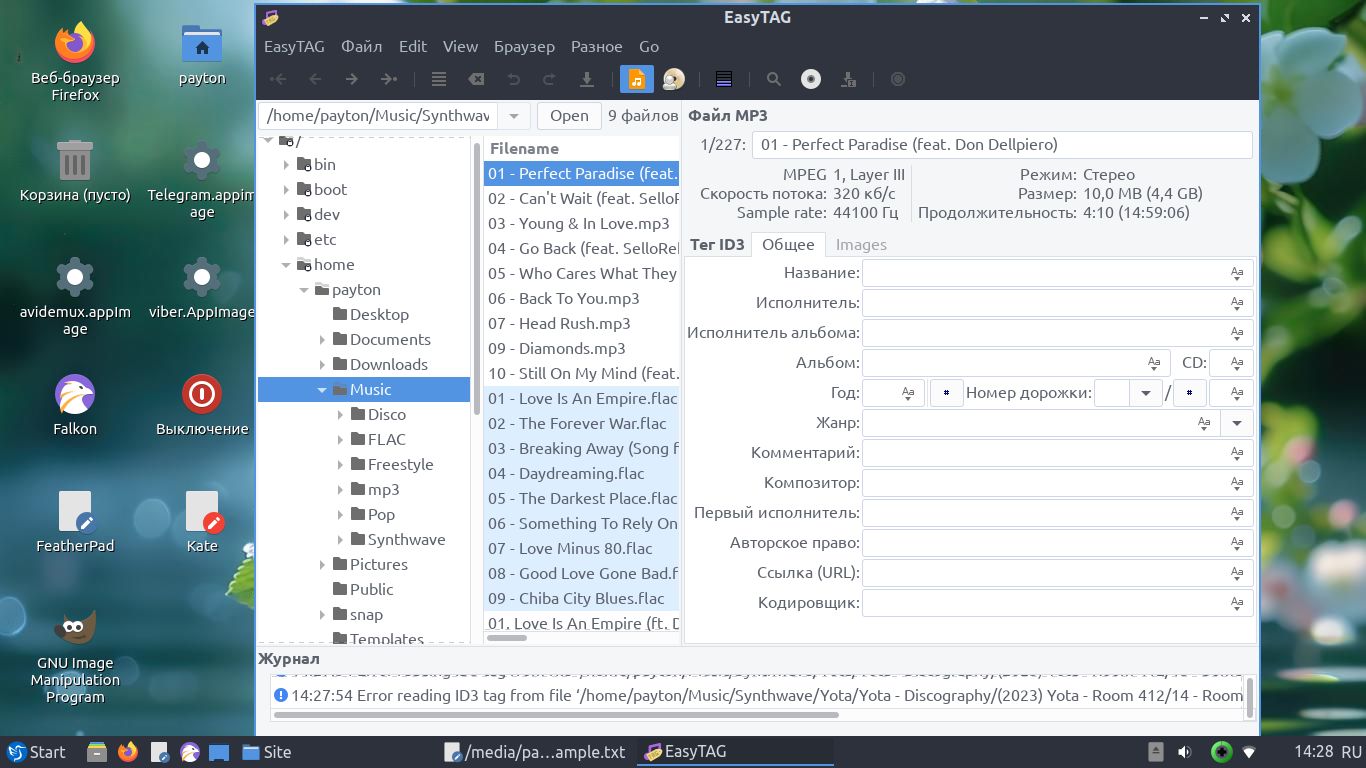The width and height of the screenshot is (1366, 768).
Task: Click the file list horizontal scrollbar
Action: click(x=507, y=637)
